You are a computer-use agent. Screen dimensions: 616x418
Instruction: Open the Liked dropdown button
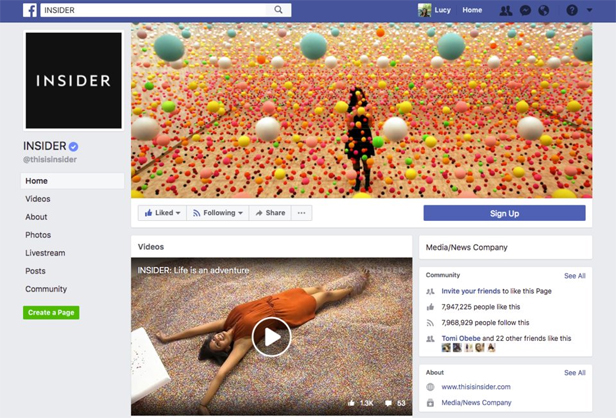[162, 213]
